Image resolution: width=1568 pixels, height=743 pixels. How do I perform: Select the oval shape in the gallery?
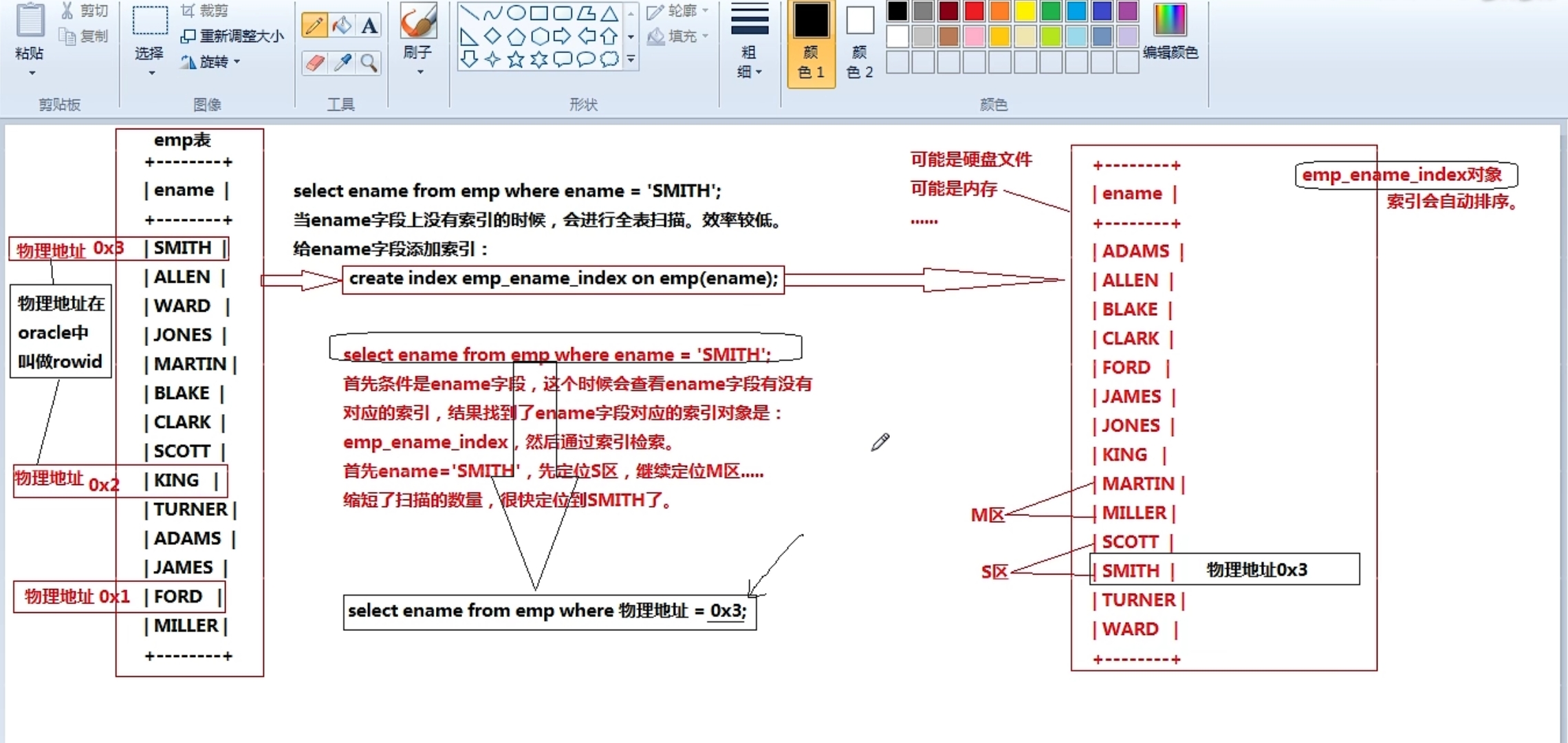tap(517, 12)
